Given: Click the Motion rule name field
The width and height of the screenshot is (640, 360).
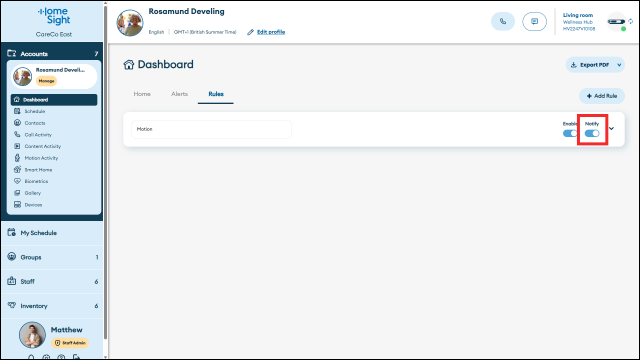Looking at the screenshot, I should [x=211, y=129].
